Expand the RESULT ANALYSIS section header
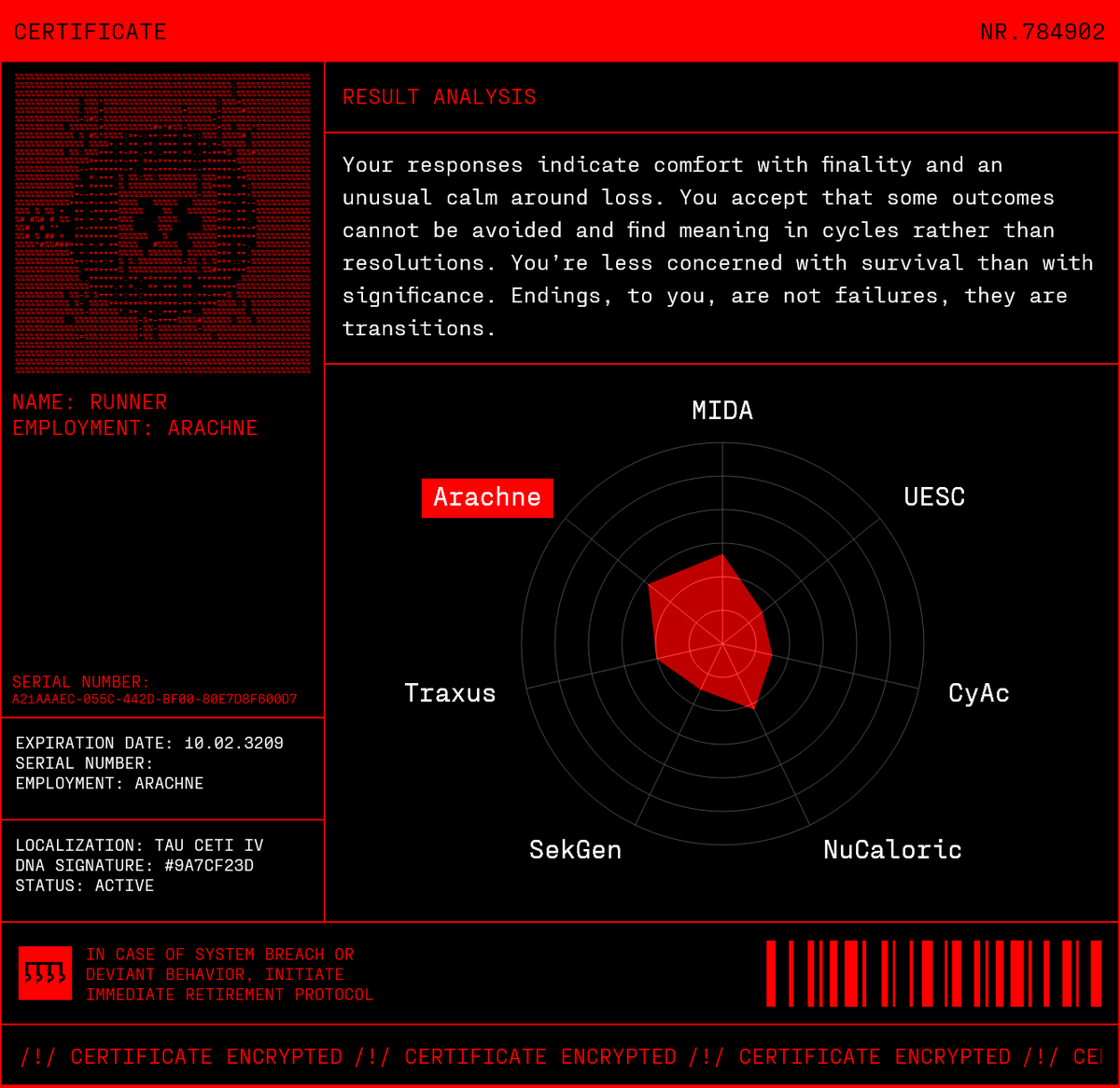Viewport: 1120px width, 1088px height. [441, 97]
